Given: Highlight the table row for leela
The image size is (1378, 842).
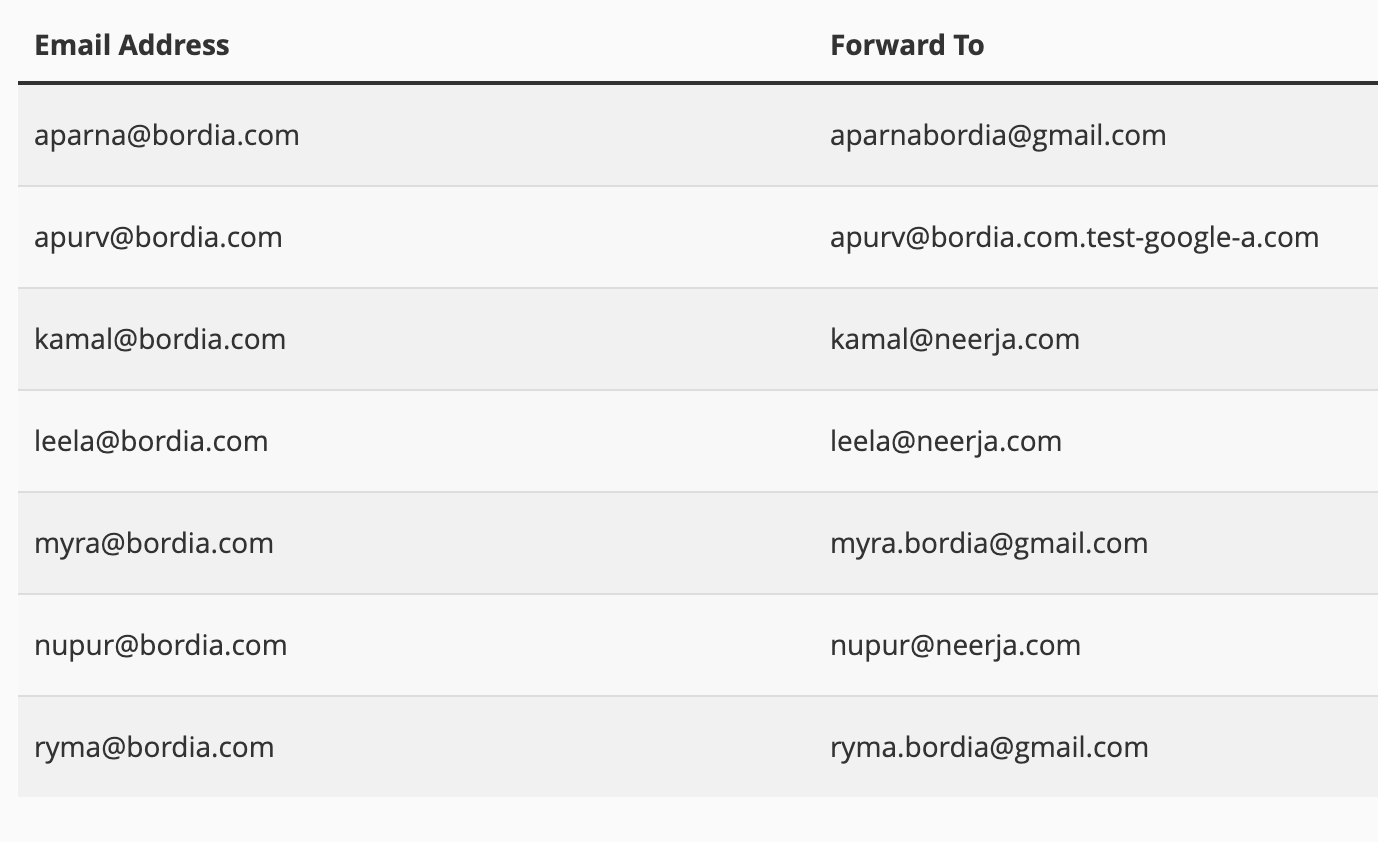Looking at the screenshot, I should coord(550,441).
